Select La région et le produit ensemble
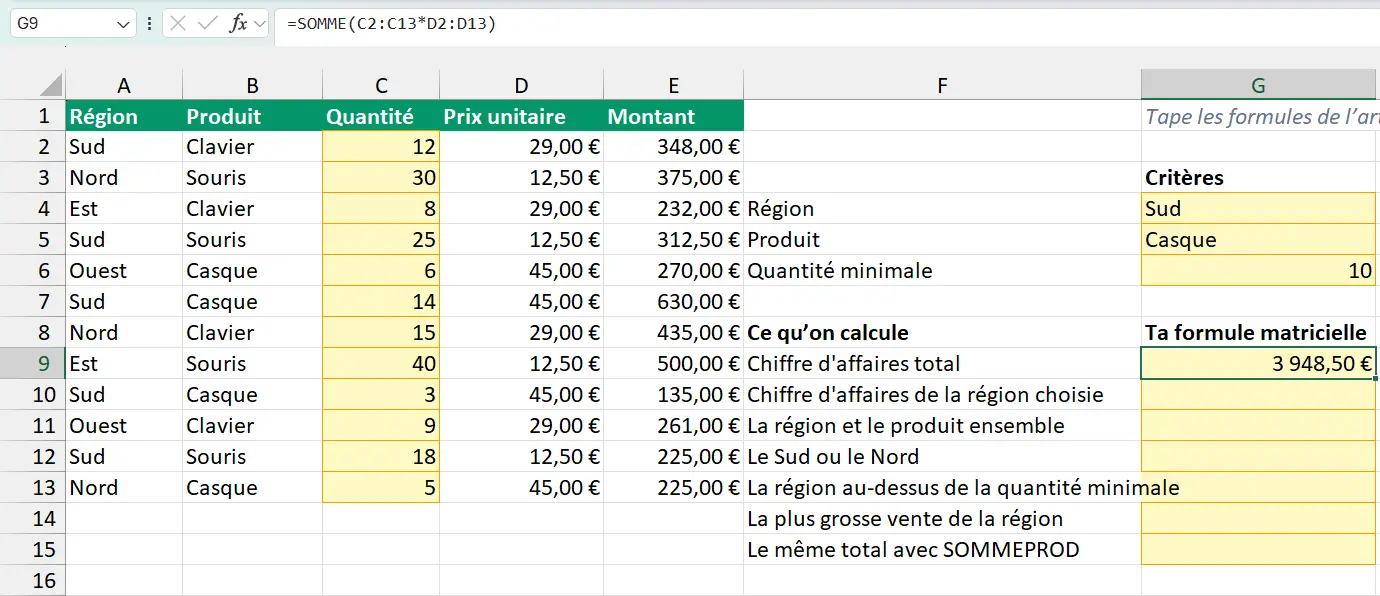1380x596 pixels. coord(942,426)
